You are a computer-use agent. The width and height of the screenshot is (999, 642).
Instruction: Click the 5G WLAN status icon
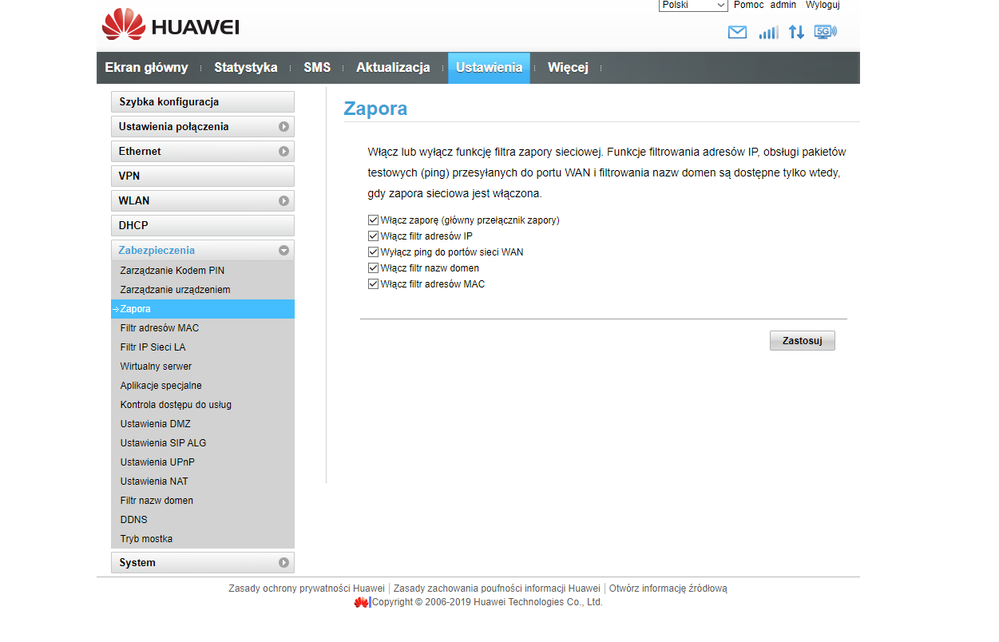pyautogui.click(x=825, y=32)
